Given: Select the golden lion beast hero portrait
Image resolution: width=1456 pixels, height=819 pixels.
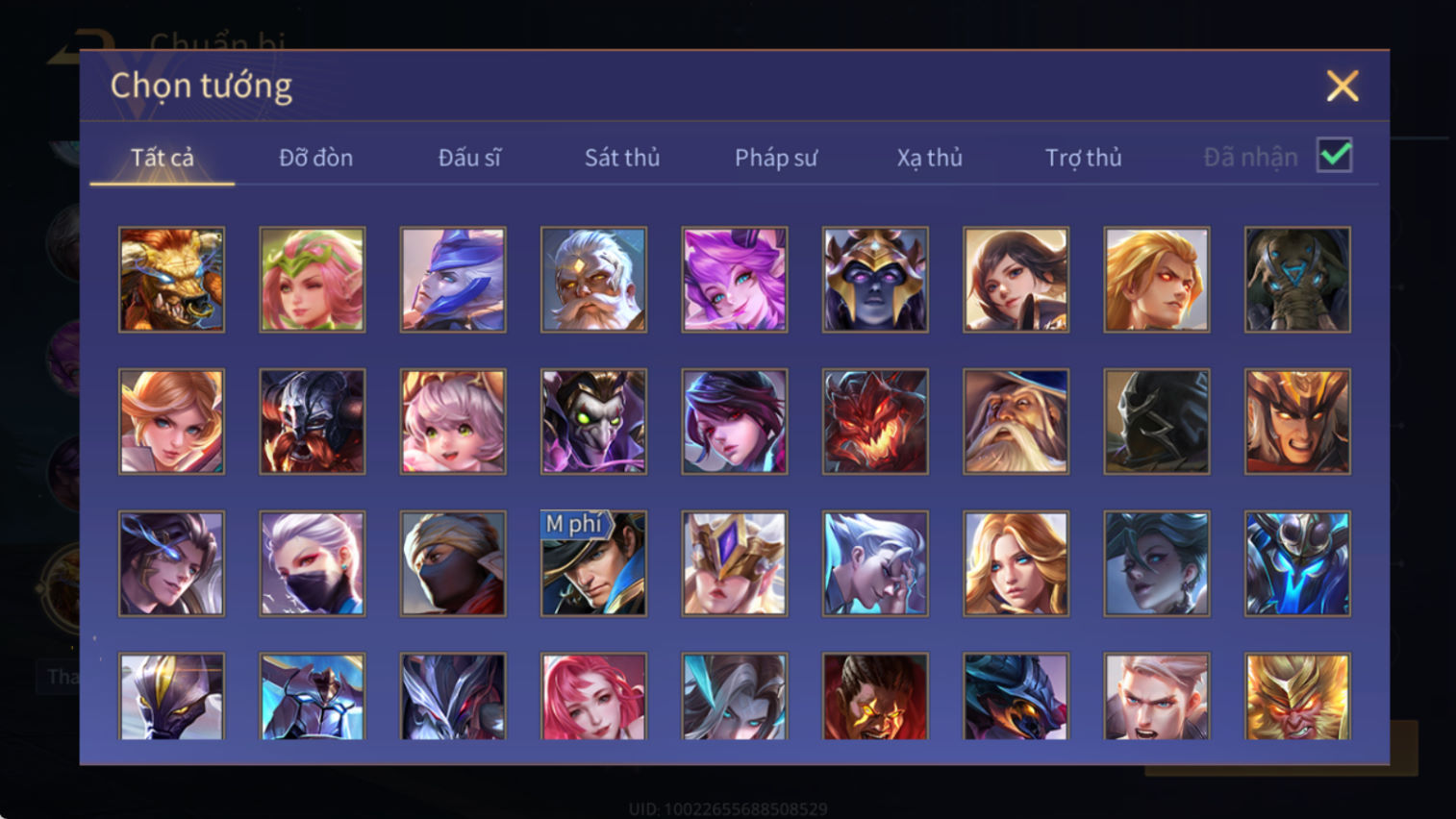Looking at the screenshot, I should tap(171, 280).
